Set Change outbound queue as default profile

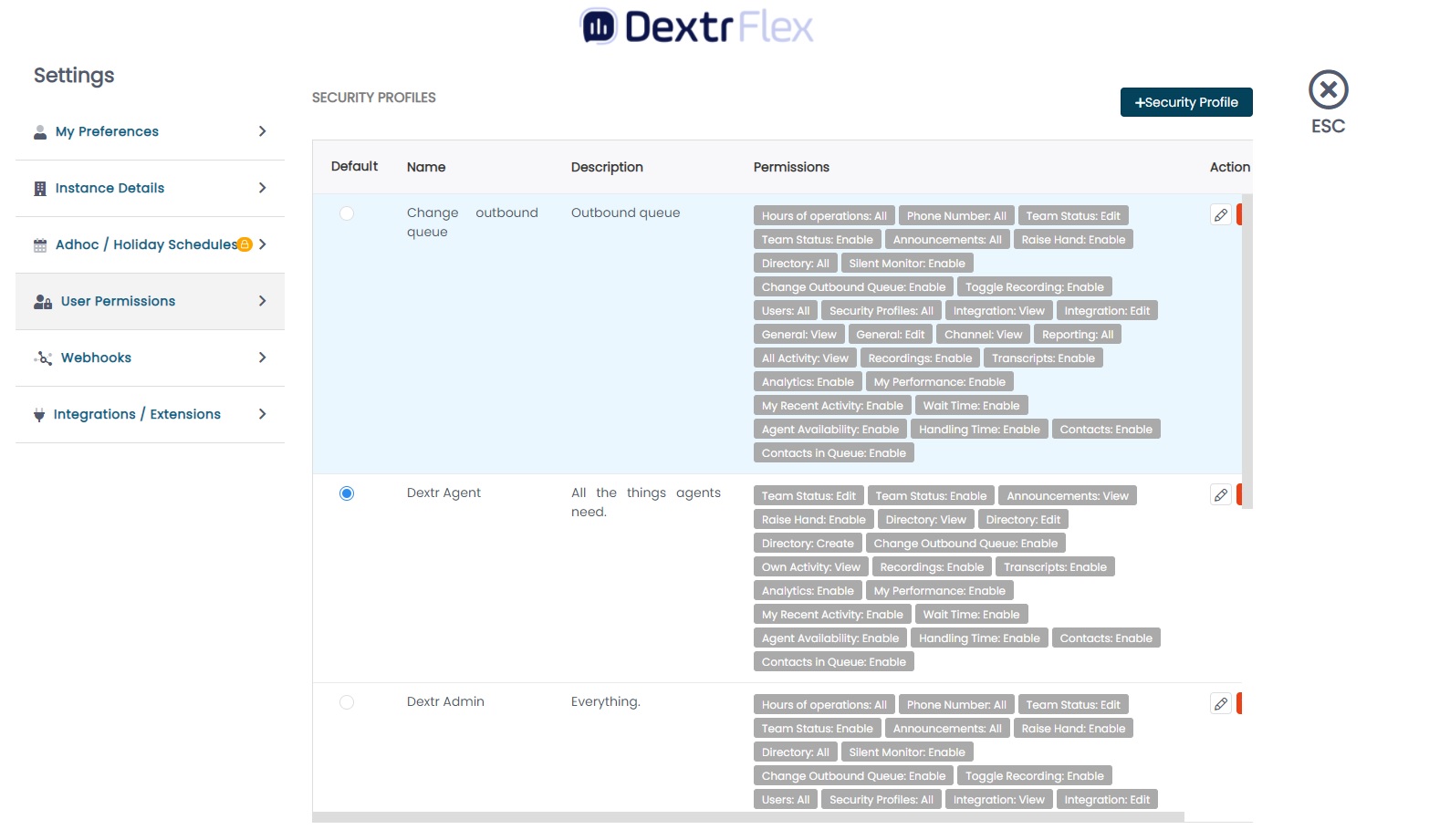(x=347, y=213)
